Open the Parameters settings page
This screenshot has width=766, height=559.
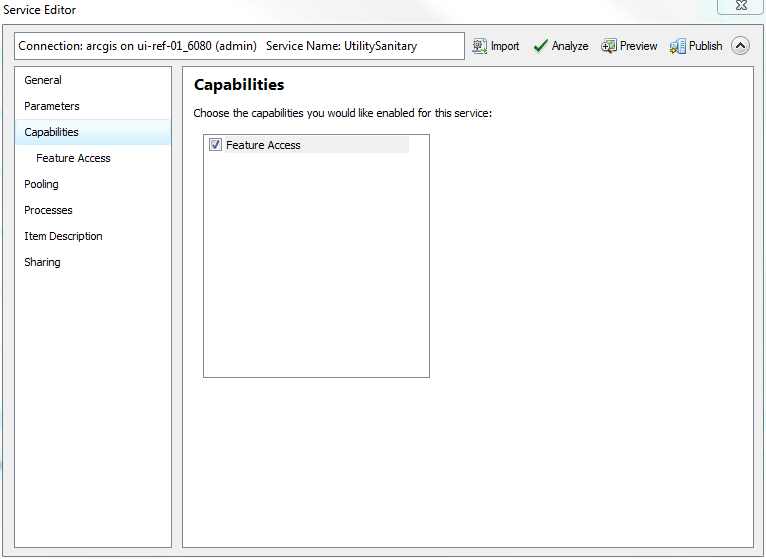click(93, 106)
